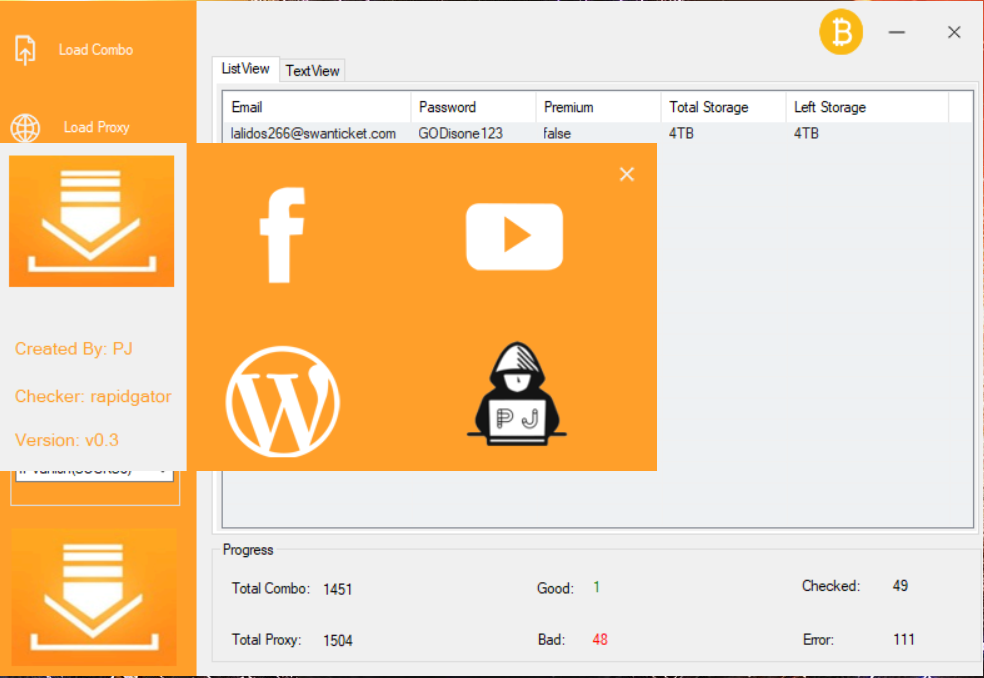The height and width of the screenshot is (678, 984).
Task: Click the 'Error:' label
Action: [818, 640]
